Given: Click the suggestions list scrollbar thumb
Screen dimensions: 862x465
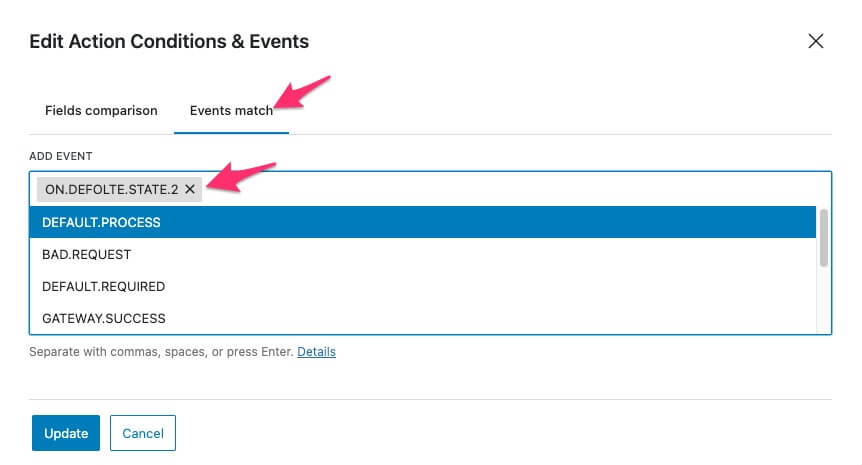Looking at the screenshot, I should pos(824,237).
